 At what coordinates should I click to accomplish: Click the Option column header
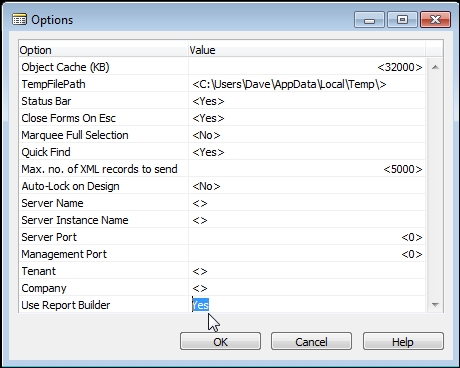point(35,50)
